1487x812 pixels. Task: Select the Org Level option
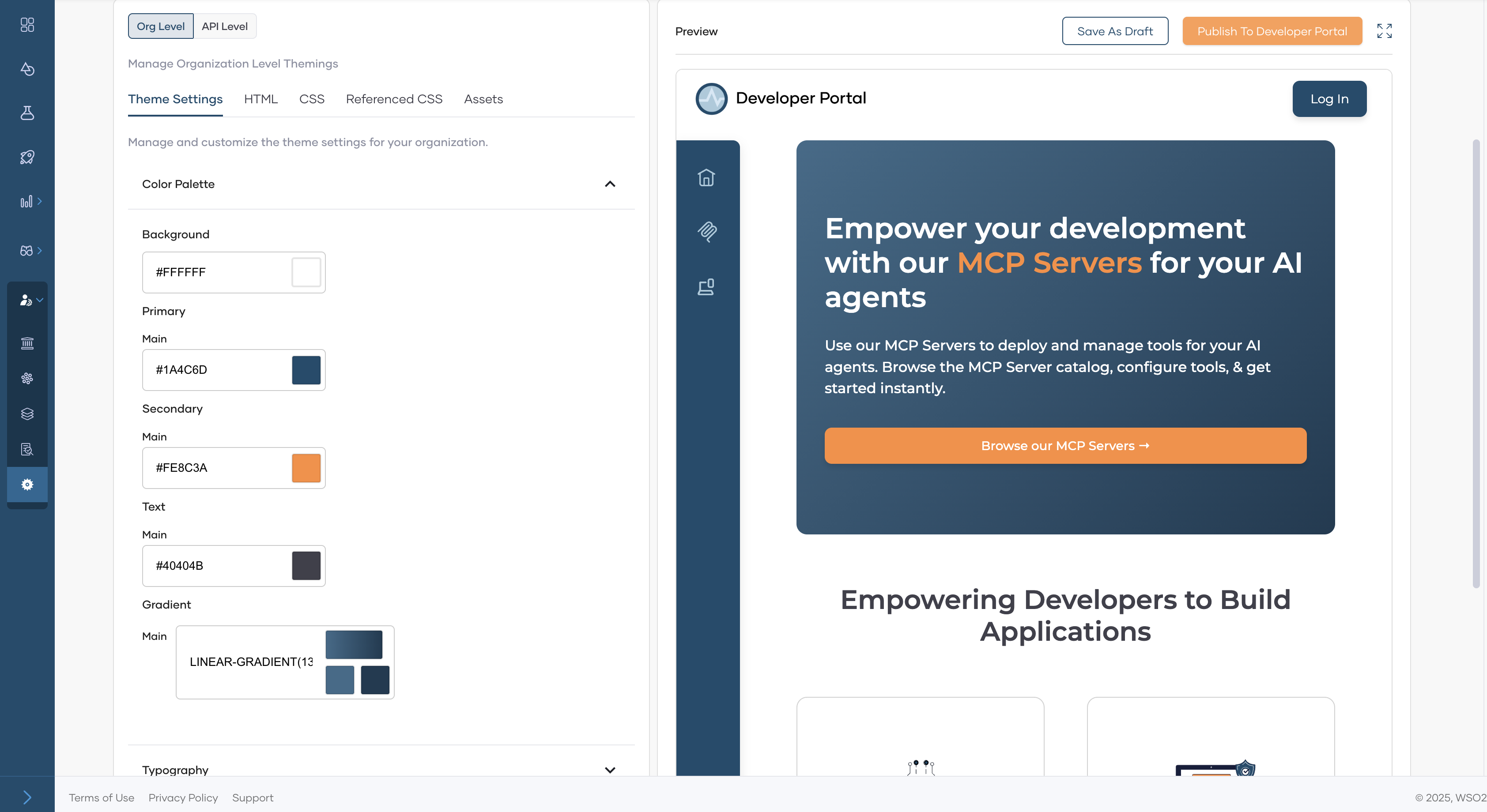click(160, 26)
